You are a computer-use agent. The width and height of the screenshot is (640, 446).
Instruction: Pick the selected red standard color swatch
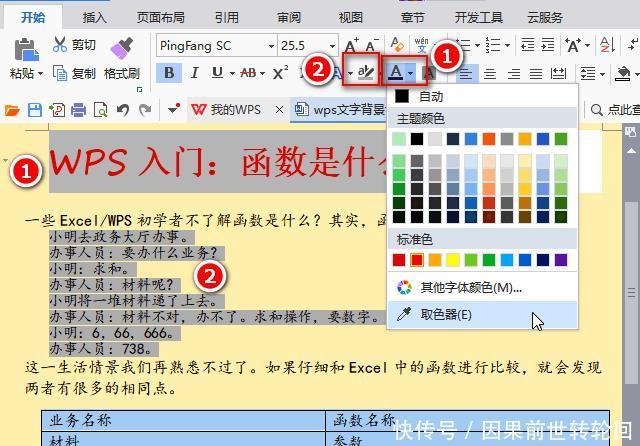coord(417,260)
